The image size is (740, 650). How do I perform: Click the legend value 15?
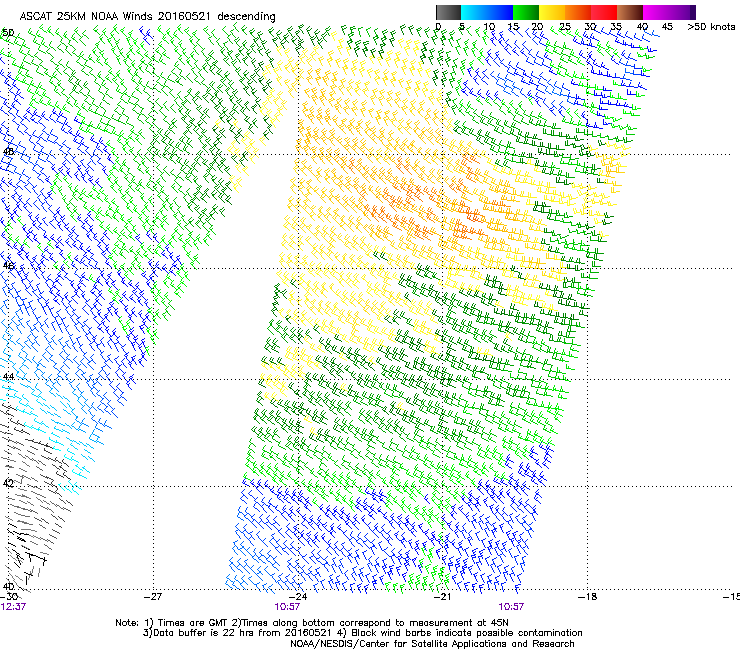pos(513,26)
